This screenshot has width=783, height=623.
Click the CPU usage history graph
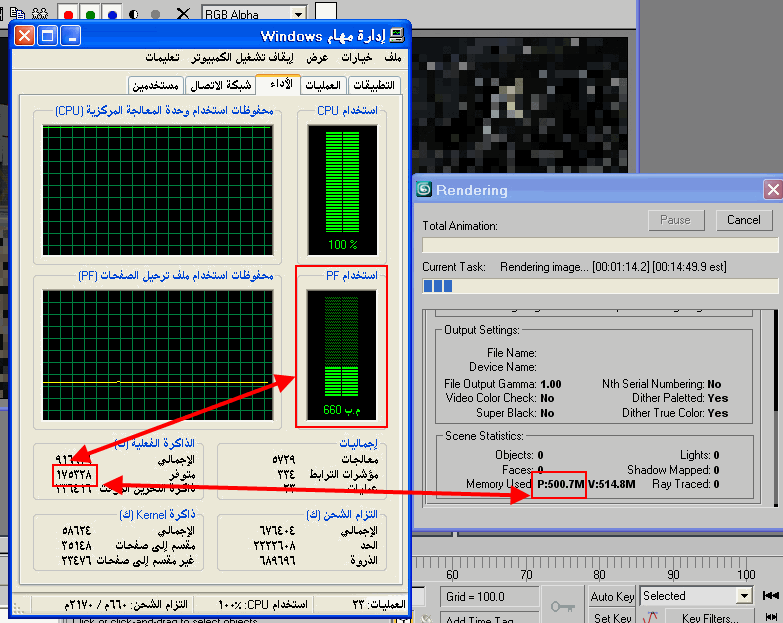pyautogui.click(x=158, y=190)
